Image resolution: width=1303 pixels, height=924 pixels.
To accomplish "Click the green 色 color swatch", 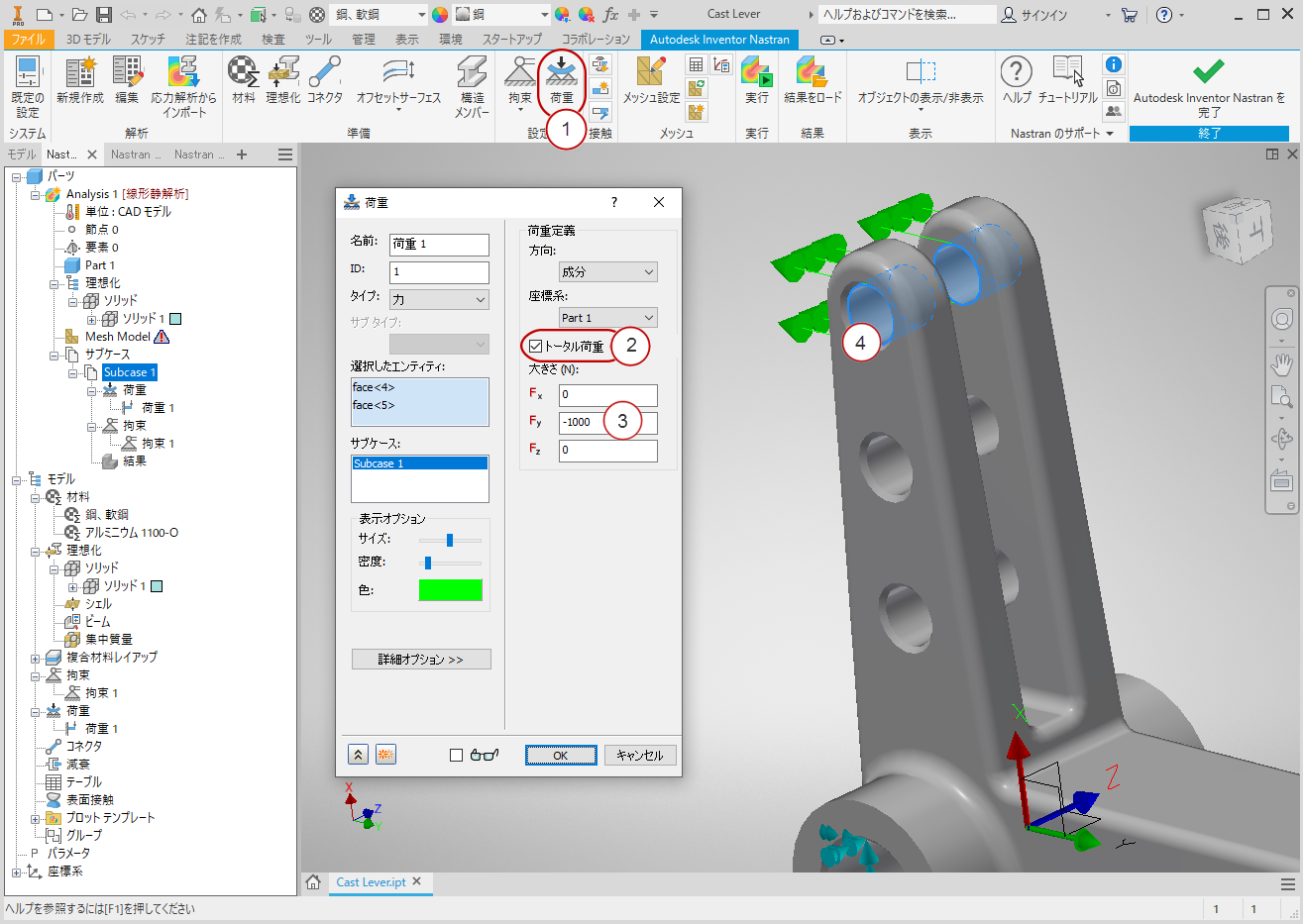I will 450,590.
